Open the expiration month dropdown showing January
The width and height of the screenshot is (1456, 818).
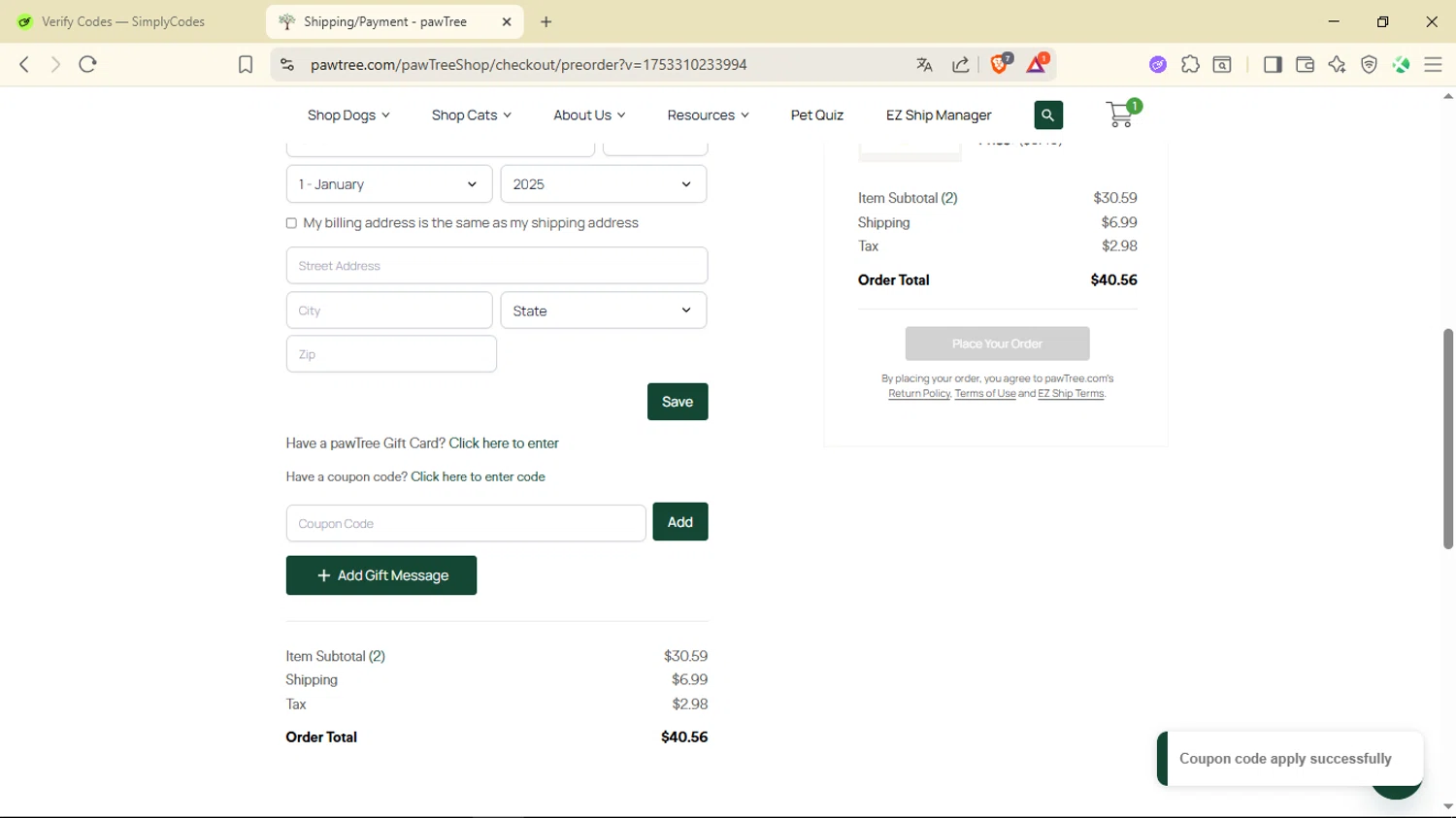(x=389, y=184)
